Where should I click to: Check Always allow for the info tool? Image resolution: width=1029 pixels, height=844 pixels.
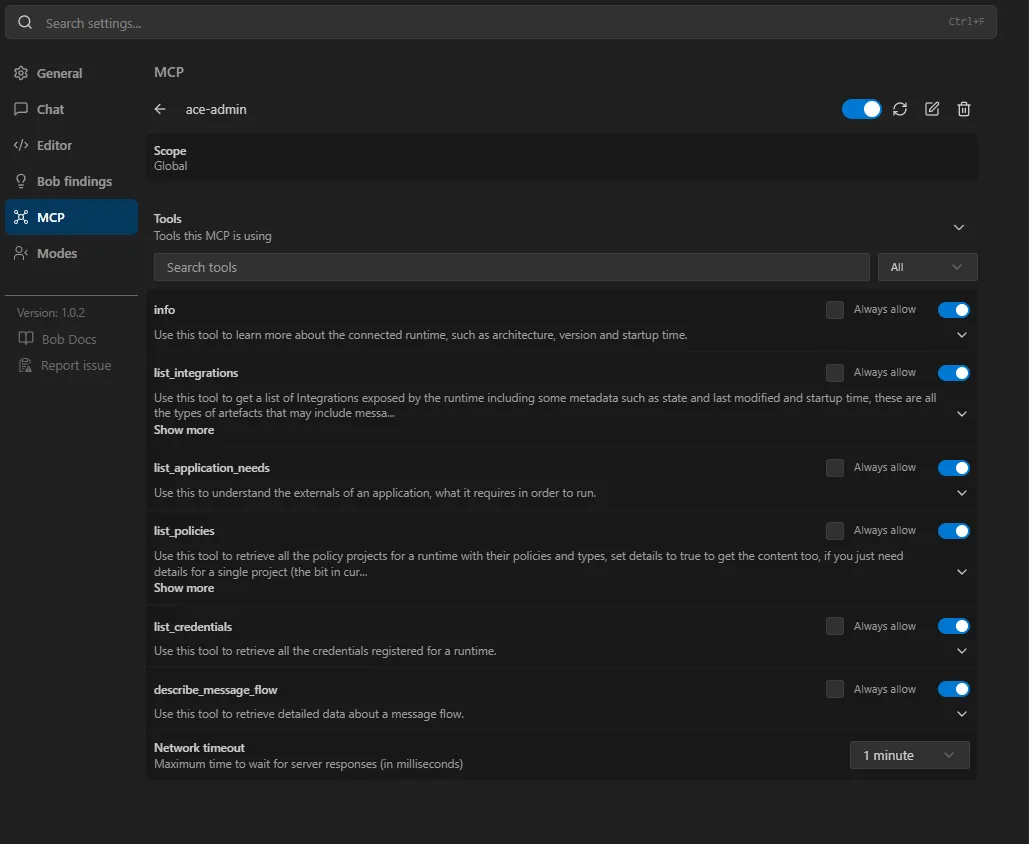835,310
